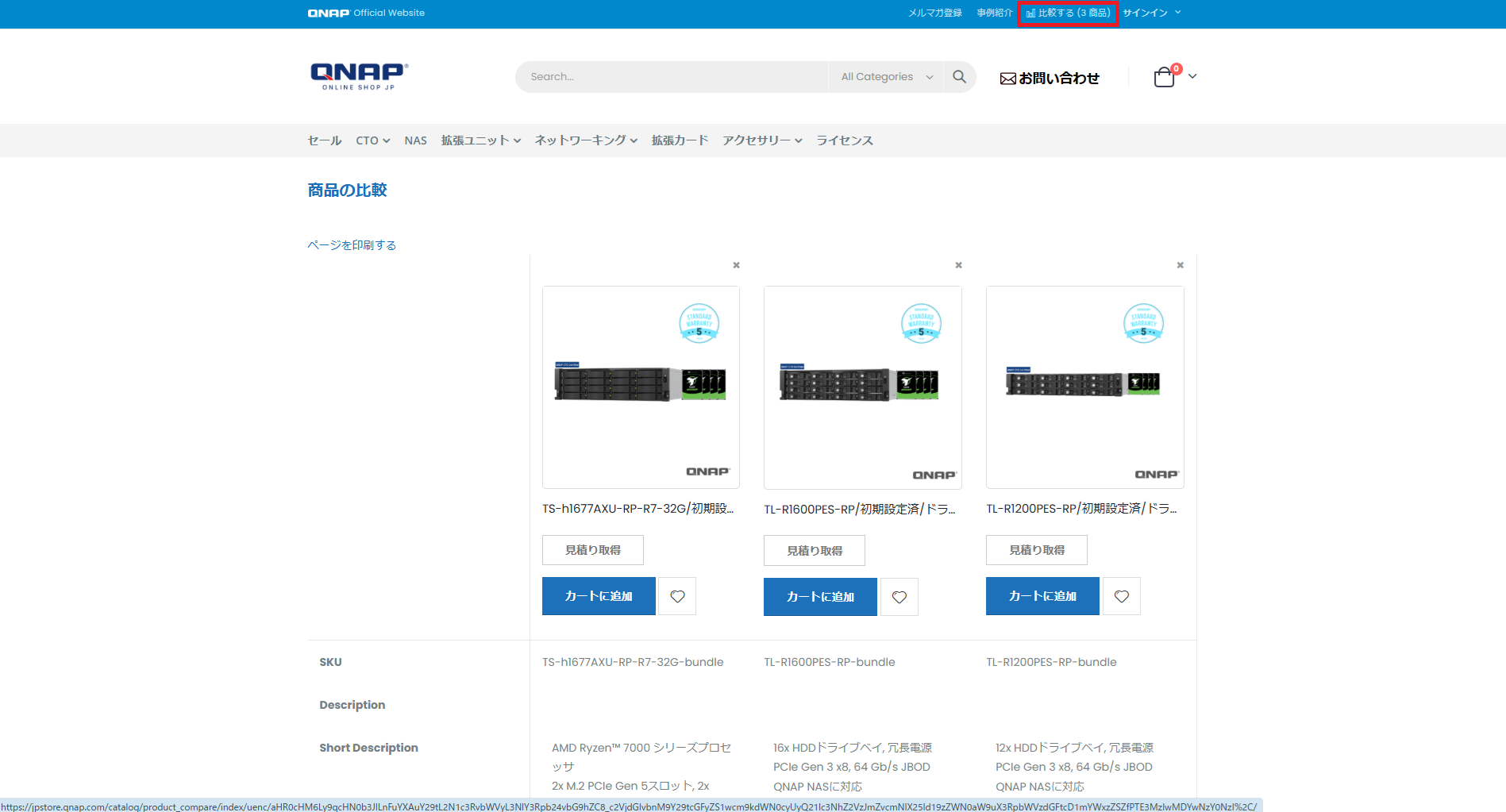Open TL-R1200PES-RP product image
The image size is (1506, 812).
point(1085,387)
